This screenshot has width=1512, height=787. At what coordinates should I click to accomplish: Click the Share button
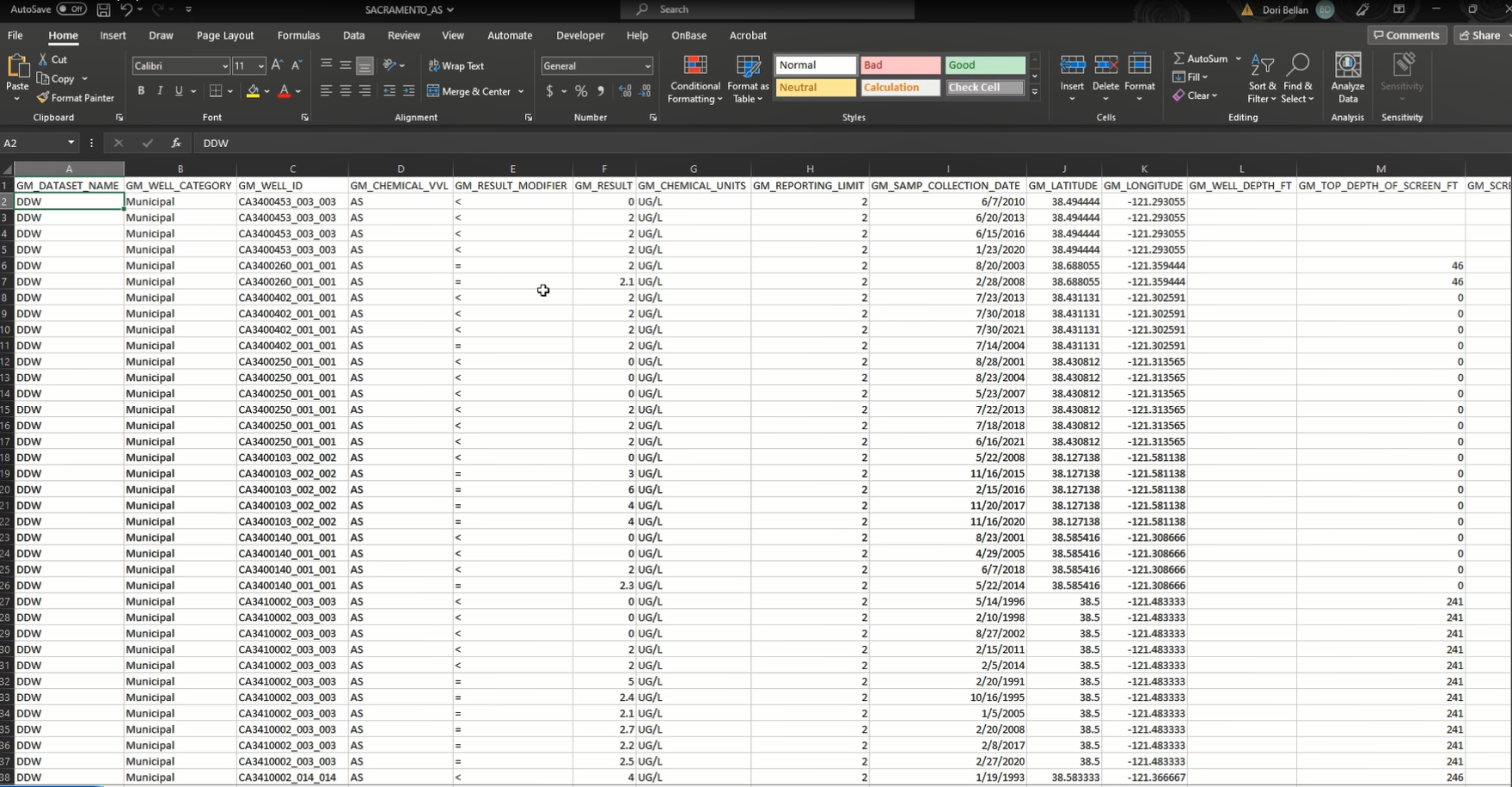(1482, 35)
